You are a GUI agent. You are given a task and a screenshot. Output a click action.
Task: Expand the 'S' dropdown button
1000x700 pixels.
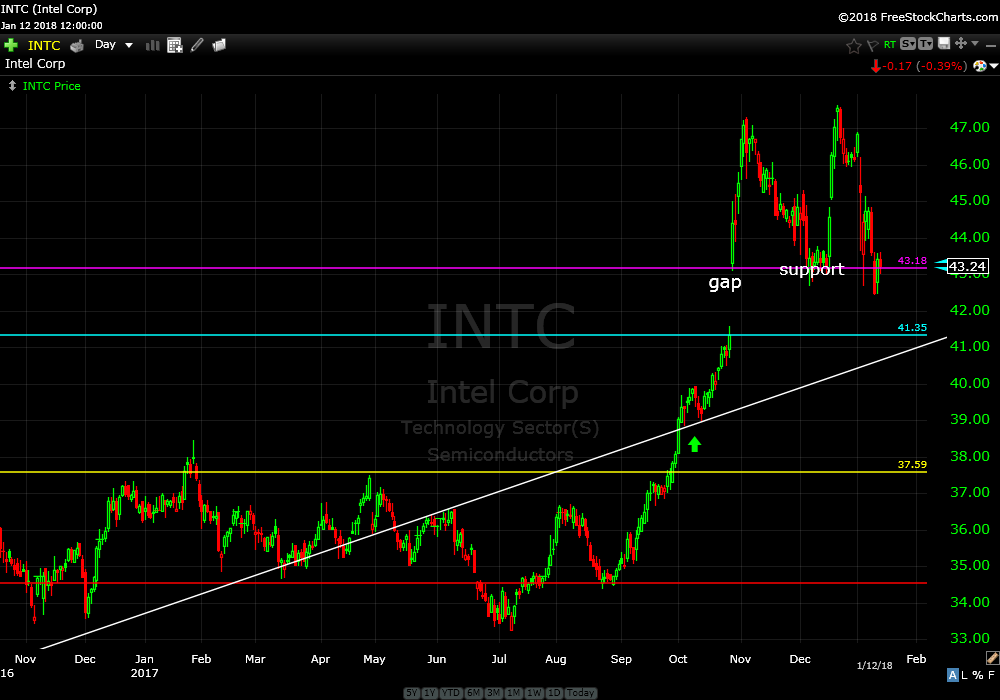tap(907, 44)
